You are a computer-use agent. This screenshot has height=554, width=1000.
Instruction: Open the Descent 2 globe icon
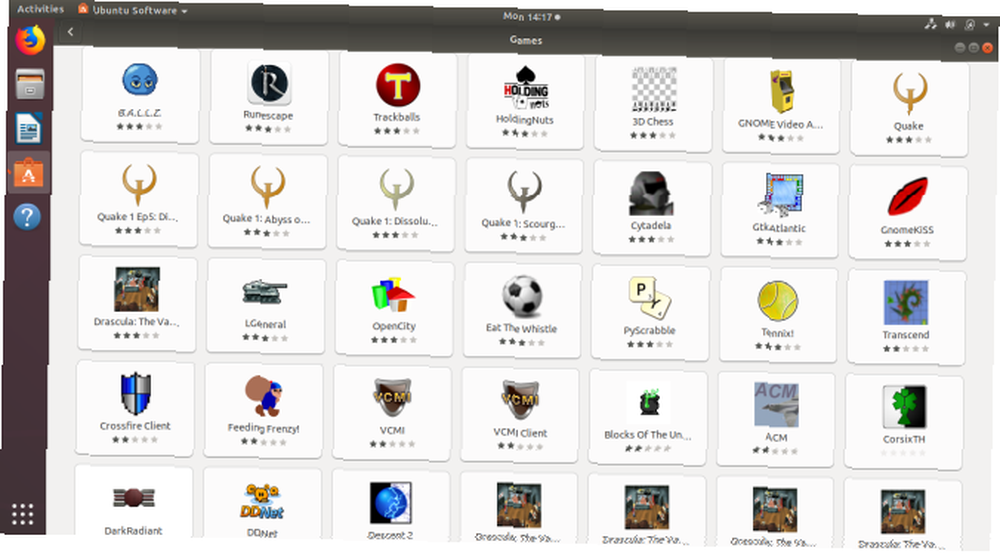391,502
